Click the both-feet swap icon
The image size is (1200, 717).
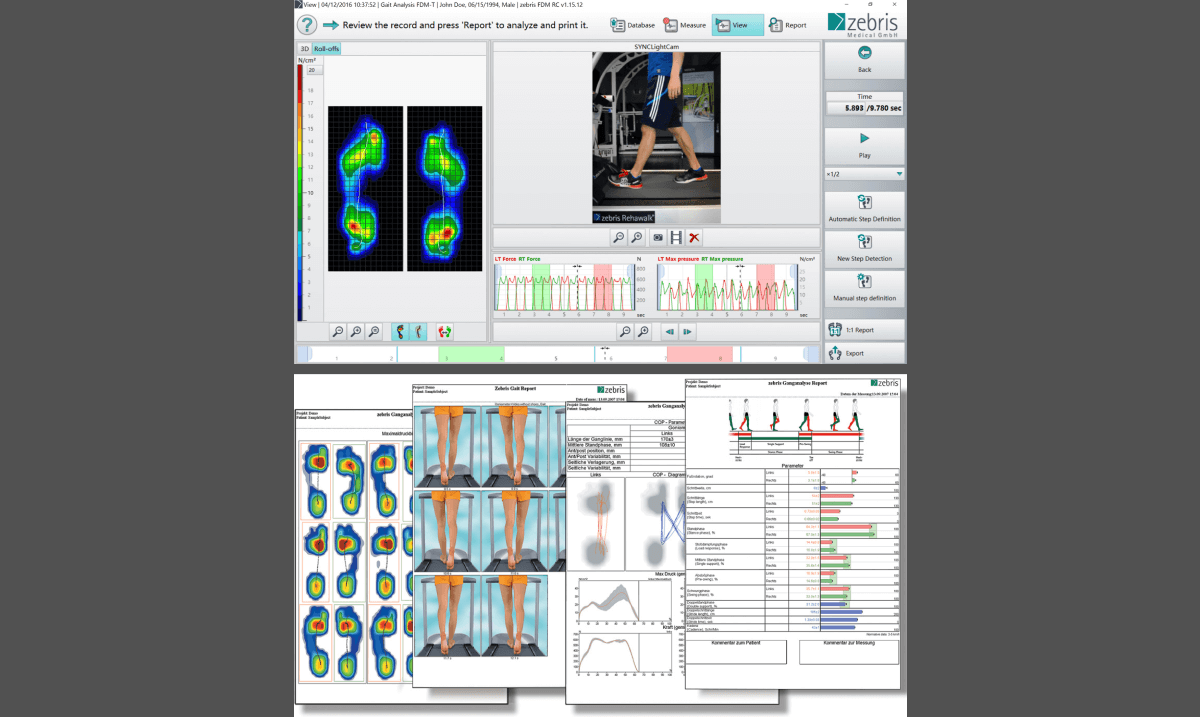click(445, 331)
